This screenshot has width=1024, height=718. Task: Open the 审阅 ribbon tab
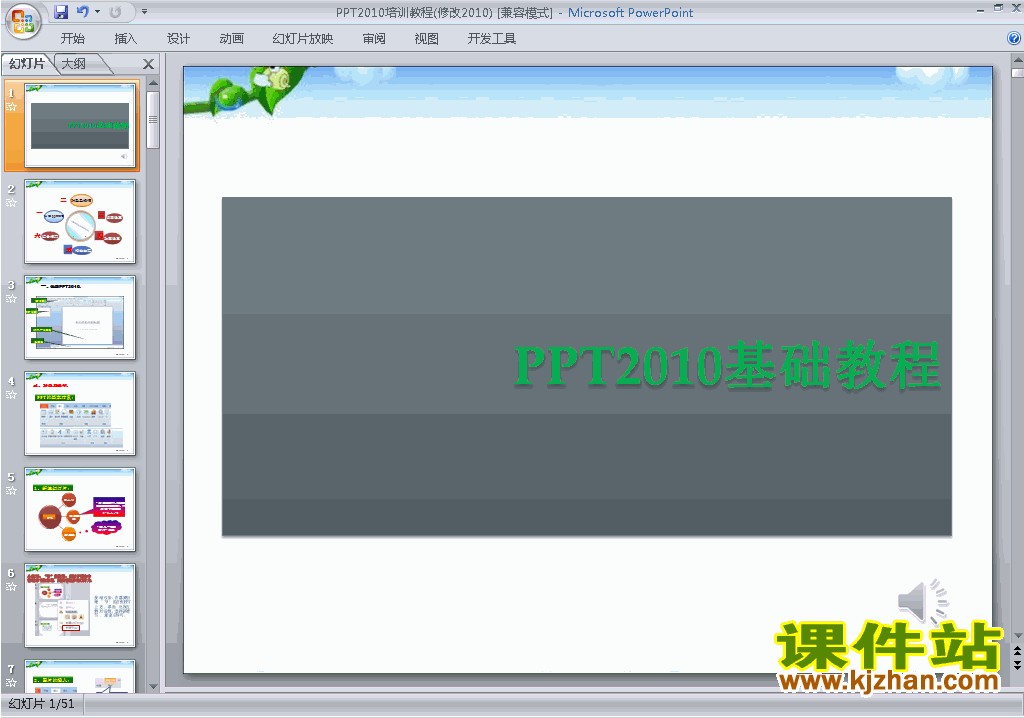(374, 39)
